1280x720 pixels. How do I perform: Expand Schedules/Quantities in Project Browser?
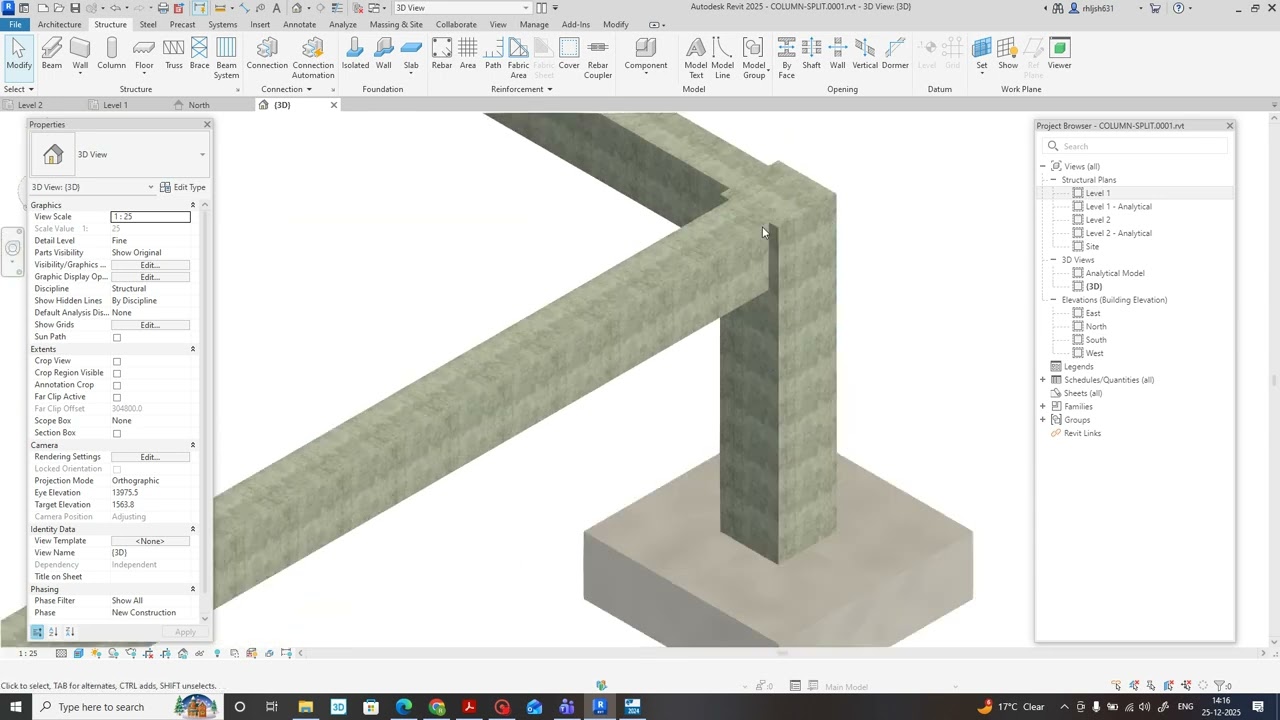coord(1043,380)
